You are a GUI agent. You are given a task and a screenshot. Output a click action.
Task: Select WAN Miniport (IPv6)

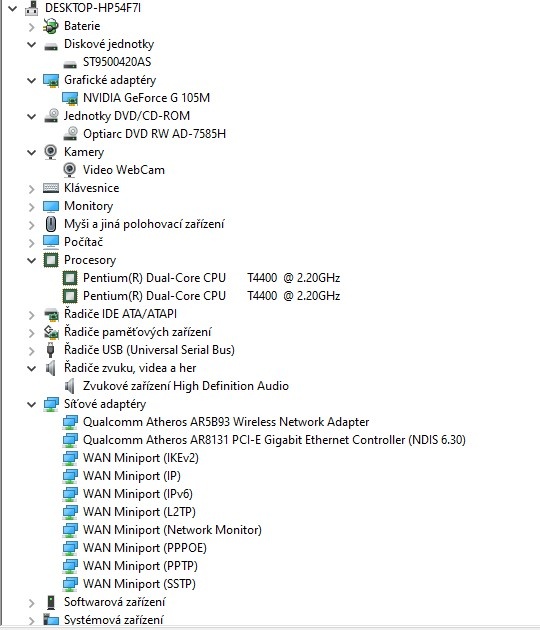click(138, 494)
